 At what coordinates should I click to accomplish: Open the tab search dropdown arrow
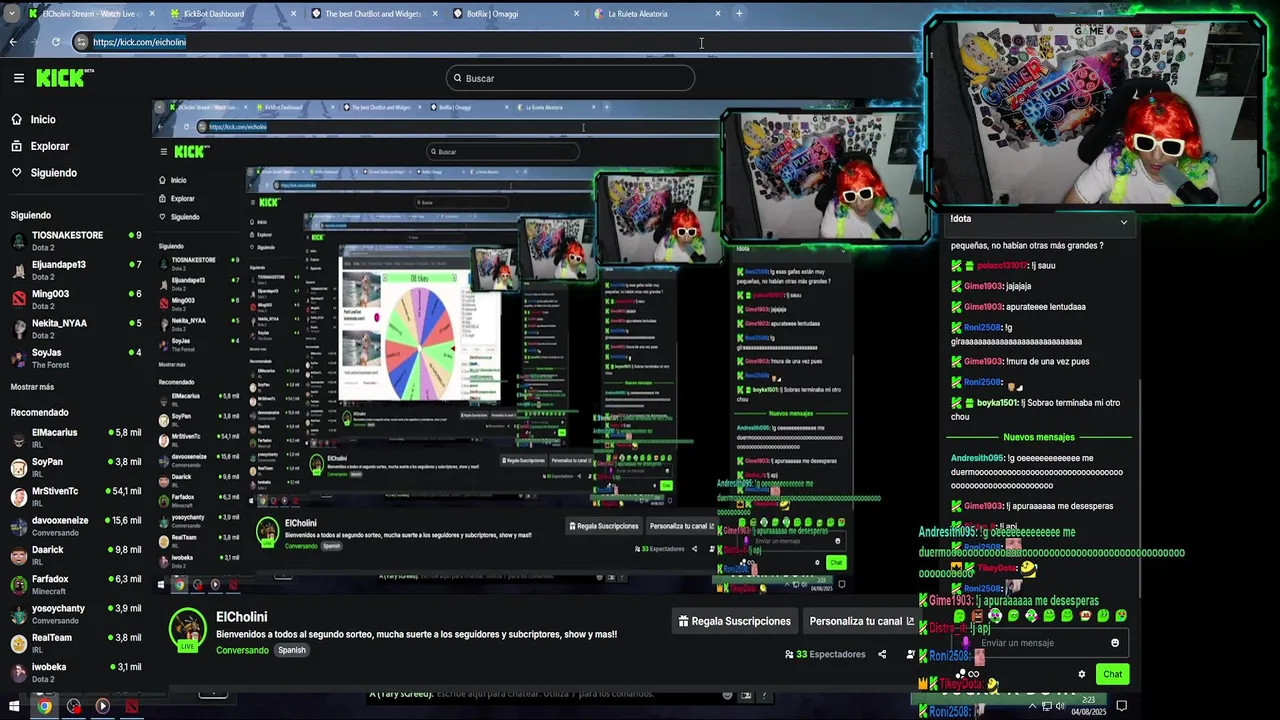point(11,14)
